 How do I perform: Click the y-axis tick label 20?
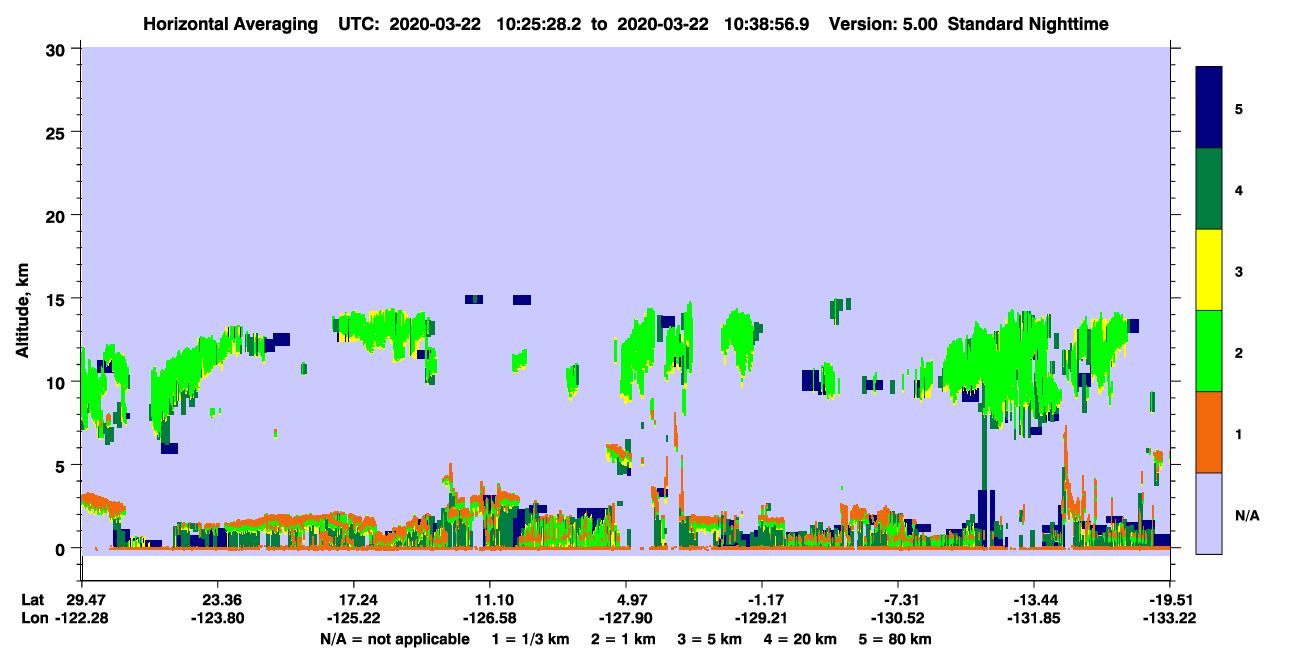tap(58, 215)
